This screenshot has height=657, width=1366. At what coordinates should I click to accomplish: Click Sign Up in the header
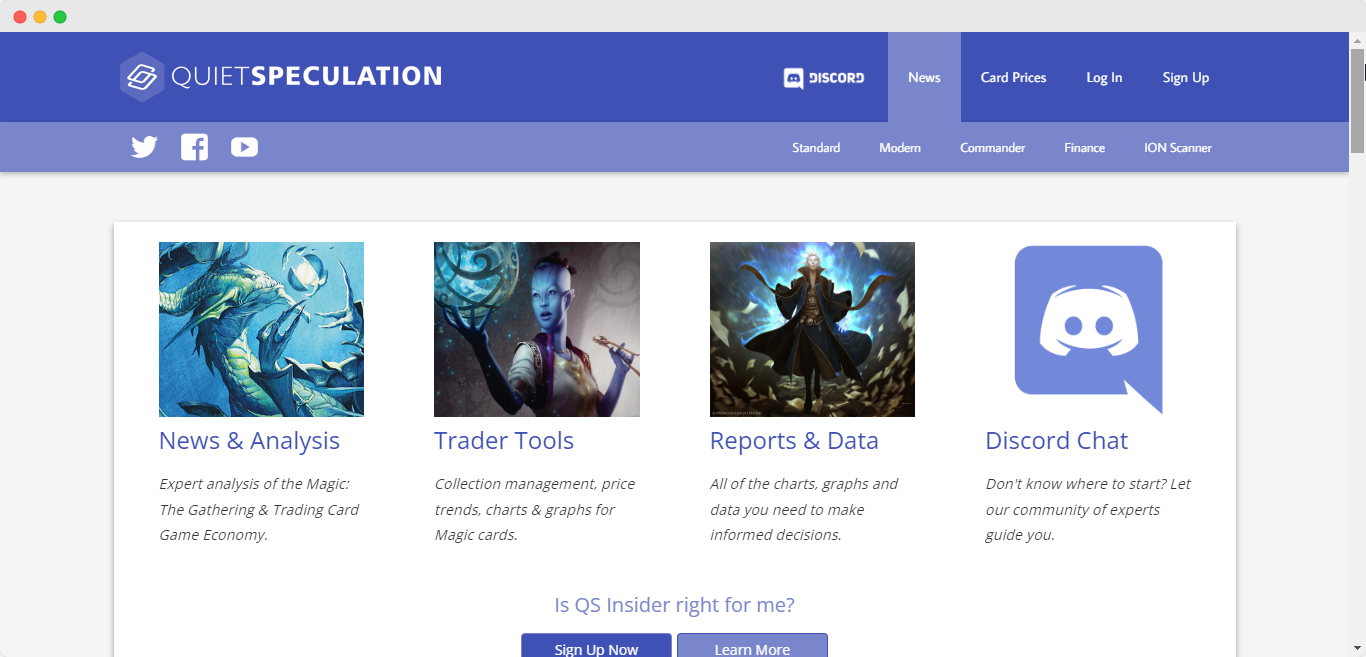(1186, 77)
